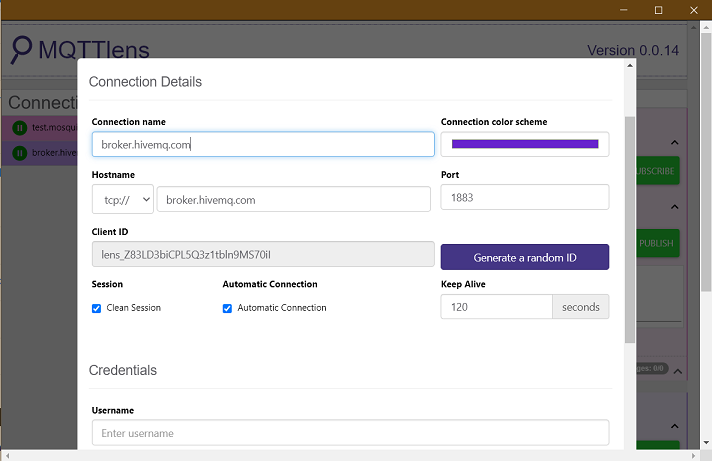Click the Client ID field
Image resolution: width=712 pixels, height=461 pixels.
(x=263, y=254)
